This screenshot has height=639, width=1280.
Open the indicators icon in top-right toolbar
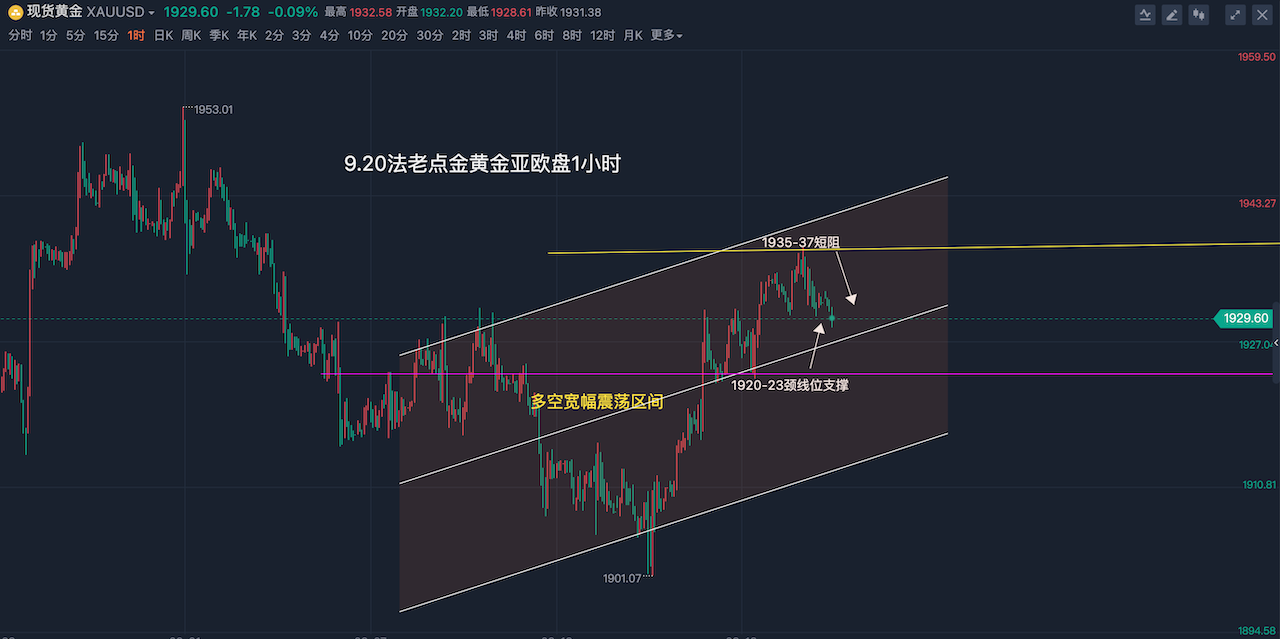[1145, 14]
